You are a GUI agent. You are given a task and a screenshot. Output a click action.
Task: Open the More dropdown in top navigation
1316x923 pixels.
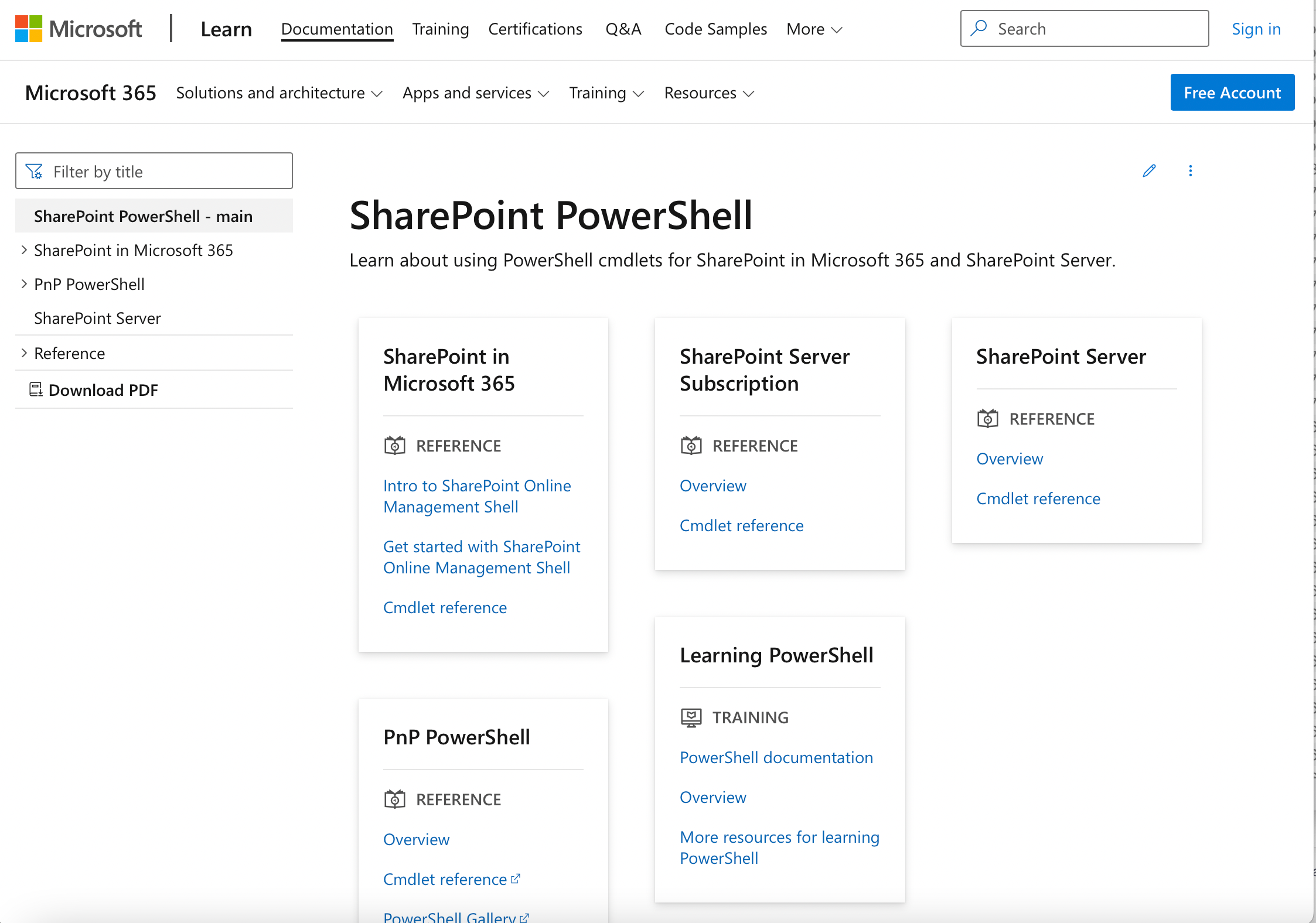(x=814, y=29)
